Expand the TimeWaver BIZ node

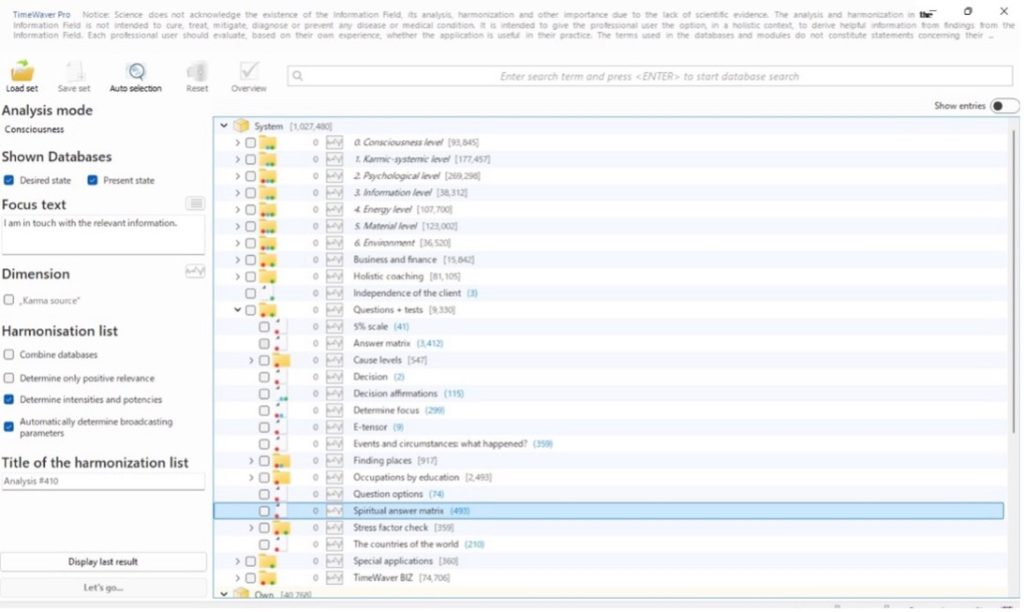(x=238, y=578)
